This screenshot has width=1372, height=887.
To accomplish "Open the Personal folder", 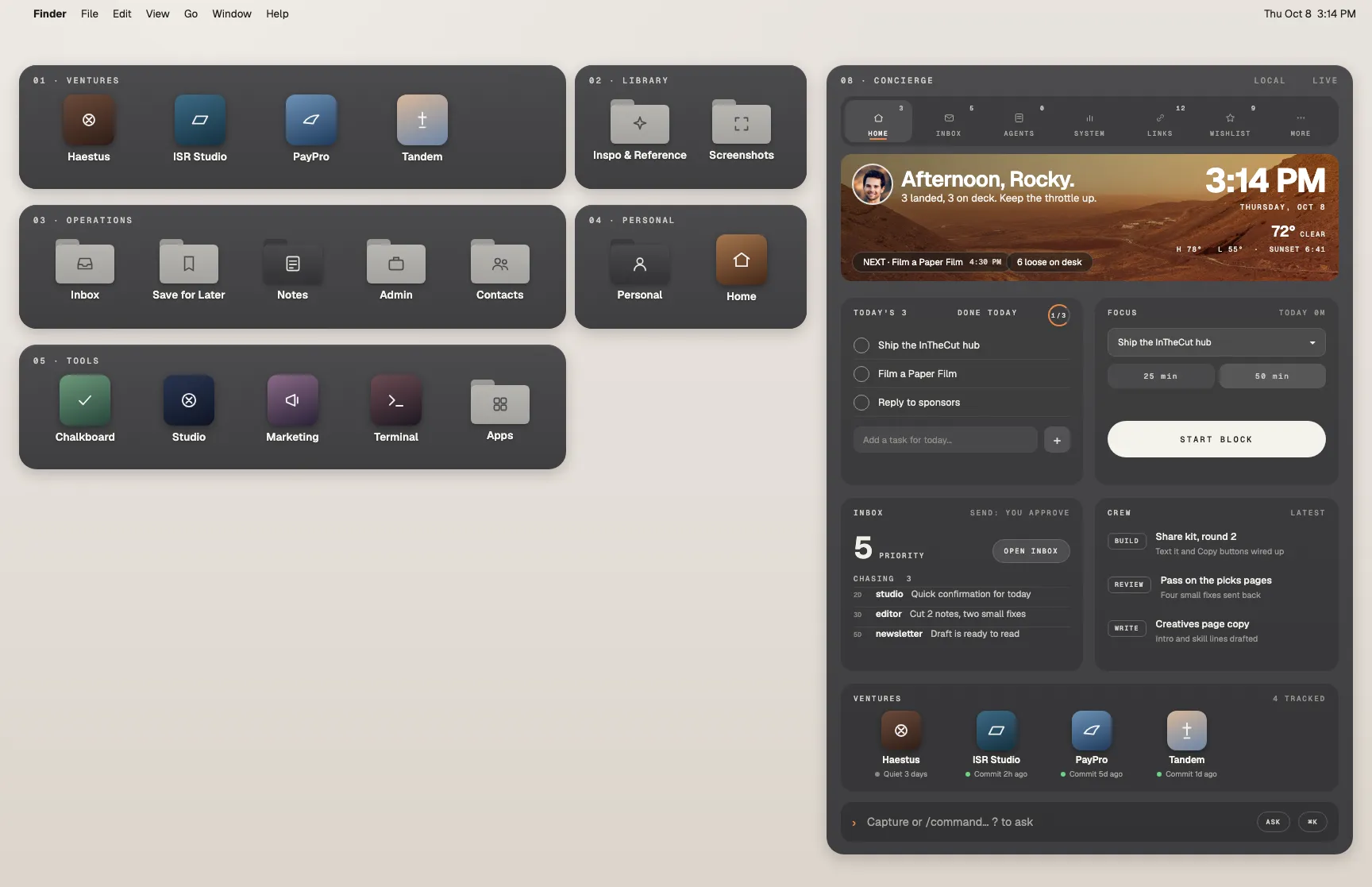I will point(640,261).
